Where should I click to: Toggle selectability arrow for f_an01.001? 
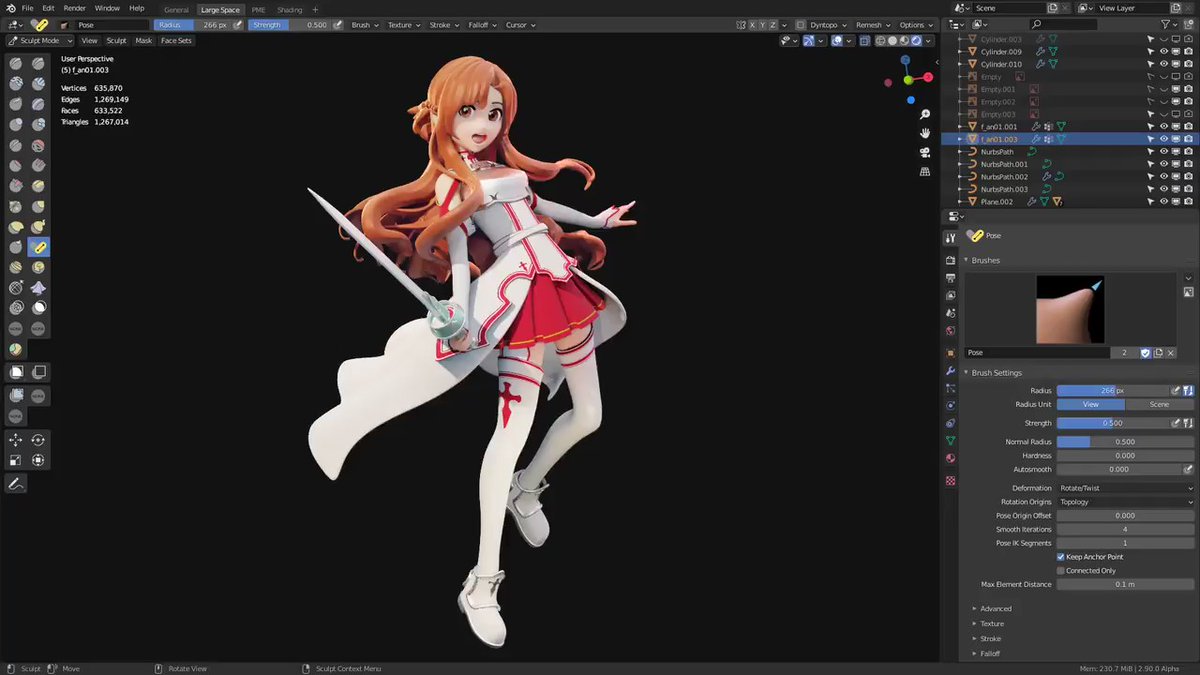click(1152, 126)
